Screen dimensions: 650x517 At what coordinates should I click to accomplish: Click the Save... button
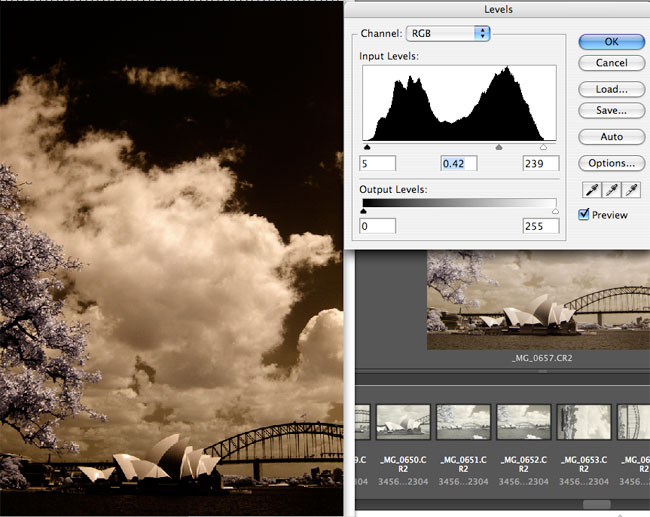tap(611, 111)
